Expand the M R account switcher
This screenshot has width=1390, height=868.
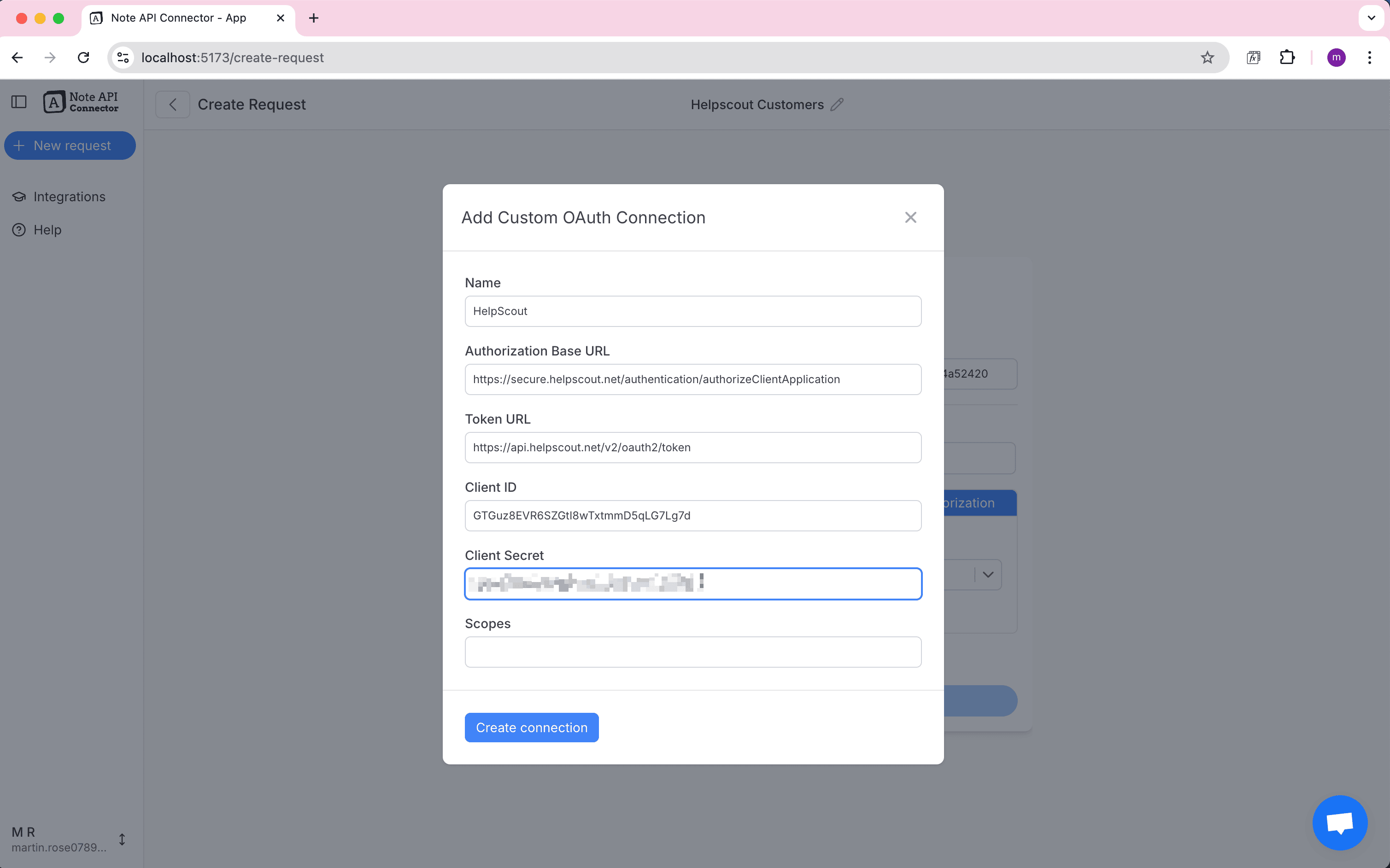[122, 839]
